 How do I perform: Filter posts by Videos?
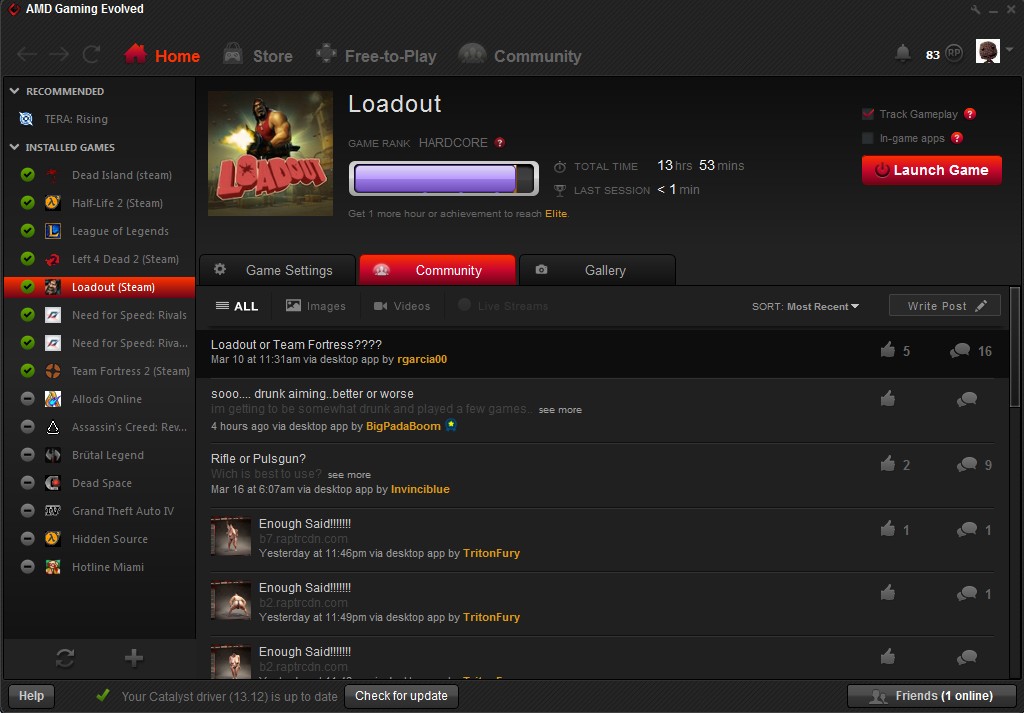pos(402,306)
